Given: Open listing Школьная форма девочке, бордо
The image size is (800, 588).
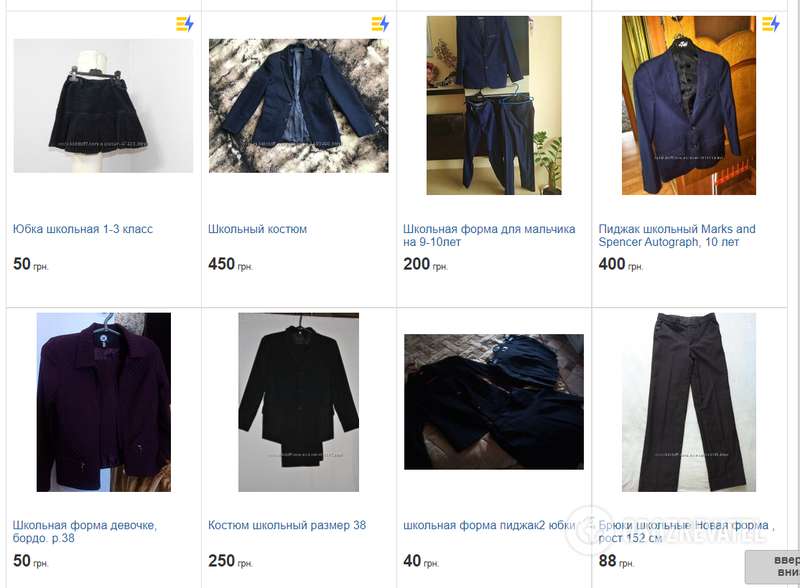Looking at the screenshot, I should point(85,531).
